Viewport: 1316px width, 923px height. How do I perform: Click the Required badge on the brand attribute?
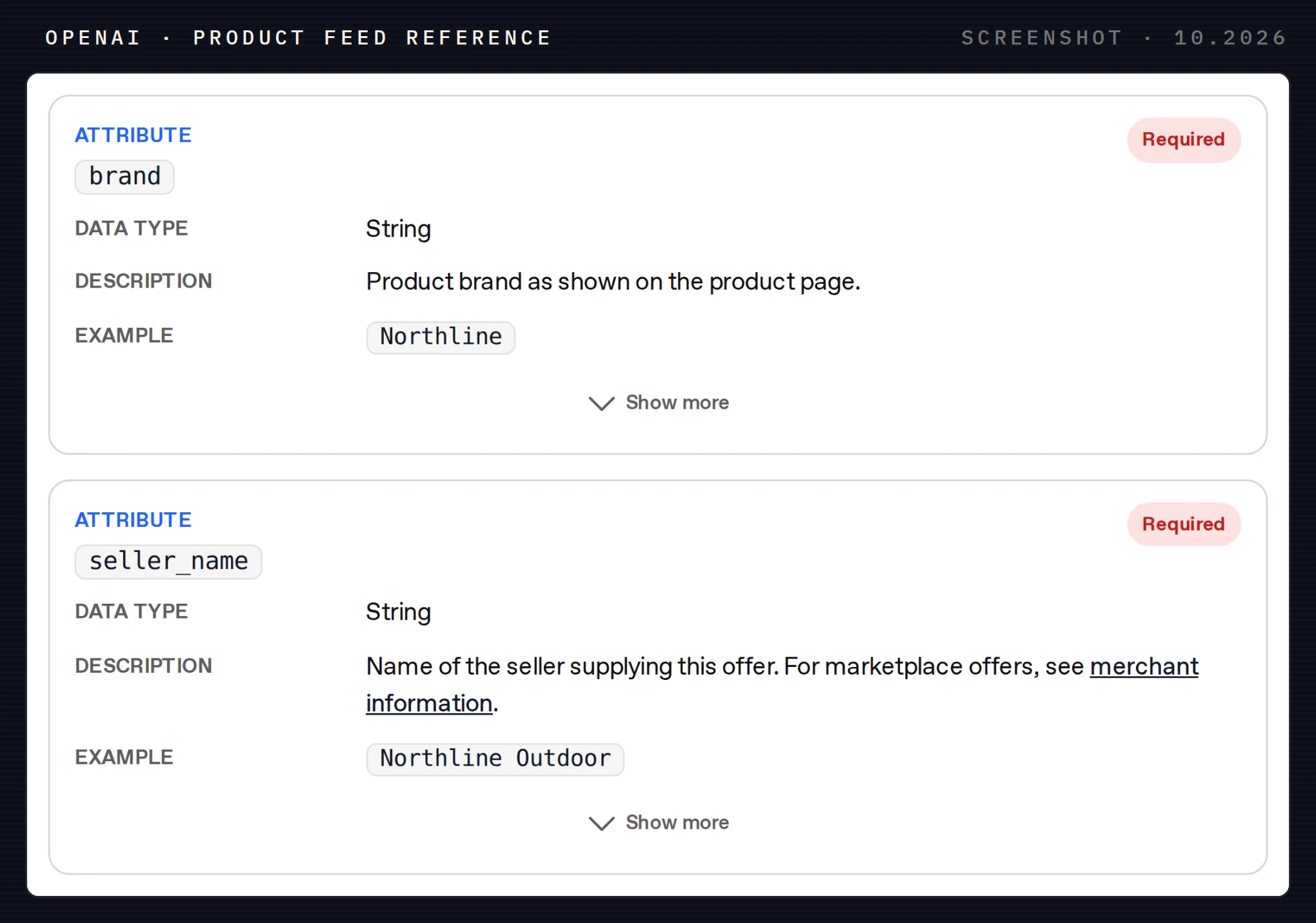pos(1183,139)
